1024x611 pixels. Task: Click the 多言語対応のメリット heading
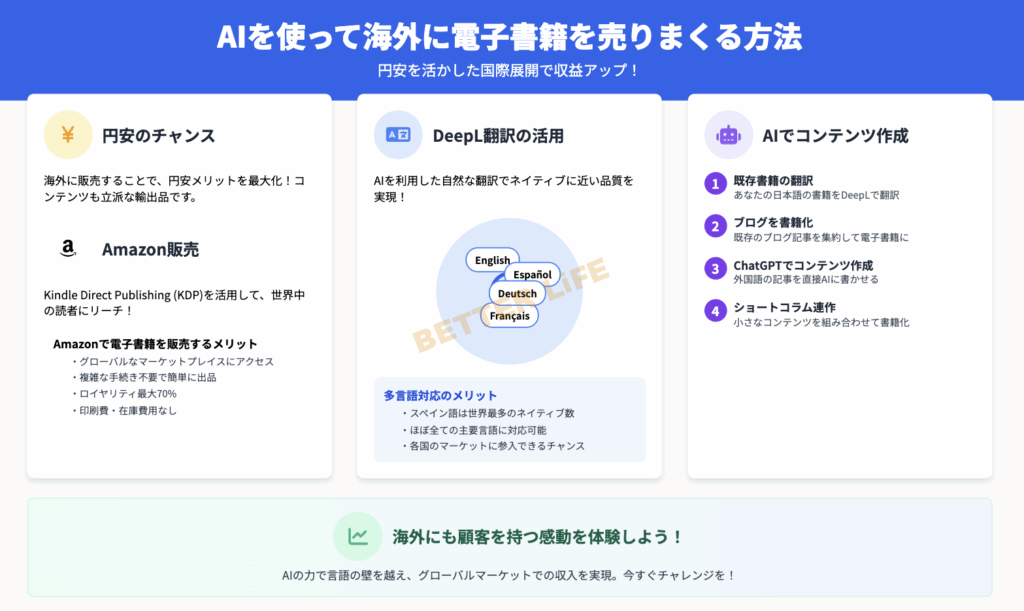click(440, 395)
